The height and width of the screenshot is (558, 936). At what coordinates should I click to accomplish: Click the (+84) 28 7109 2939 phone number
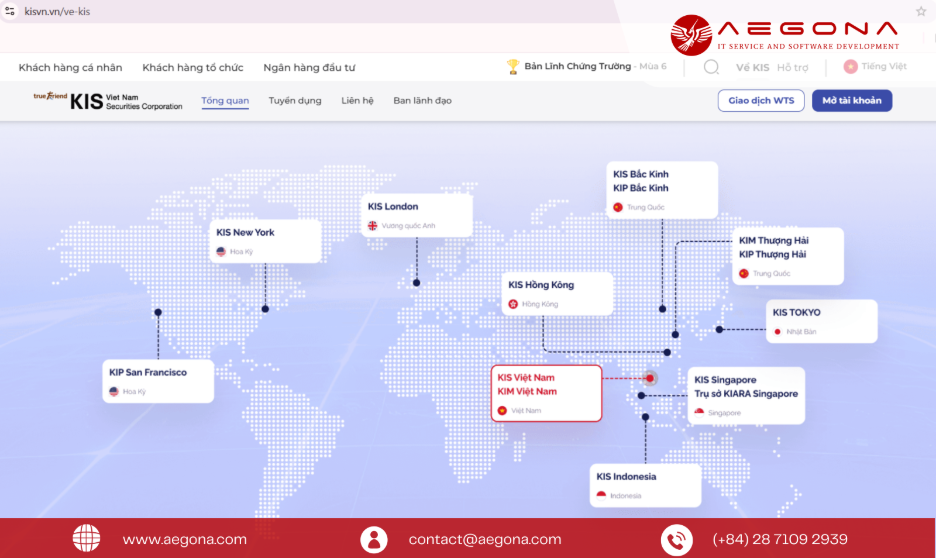(x=780, y=539)
